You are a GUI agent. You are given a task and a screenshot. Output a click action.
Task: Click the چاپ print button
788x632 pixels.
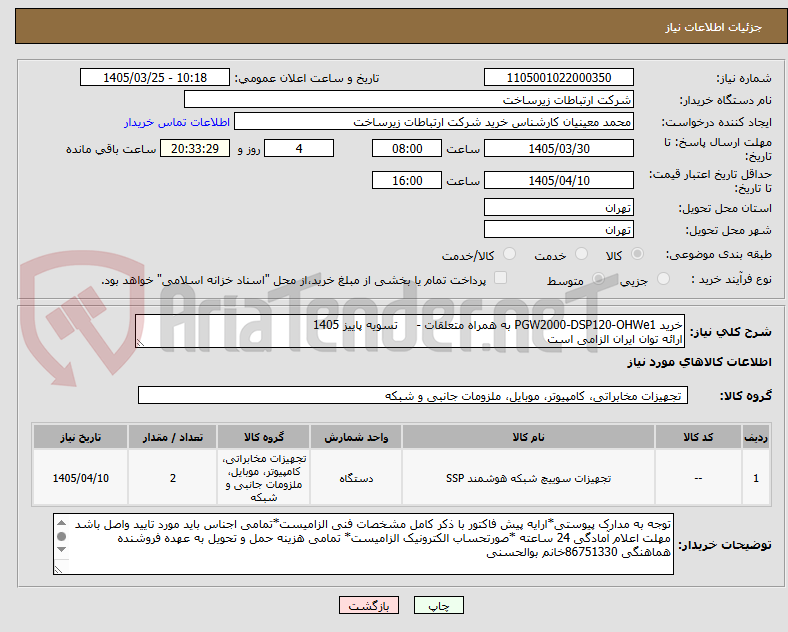tap(439, 605)
